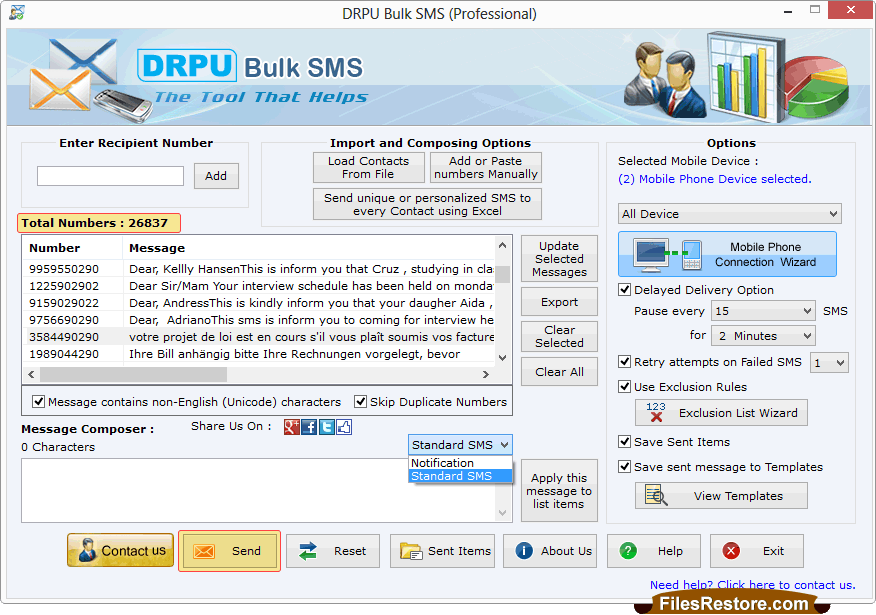The image size is (876, 615).
Task: Click the list vertical scroll down arrow
Action: pyautogui.click(x=502, y=357)
